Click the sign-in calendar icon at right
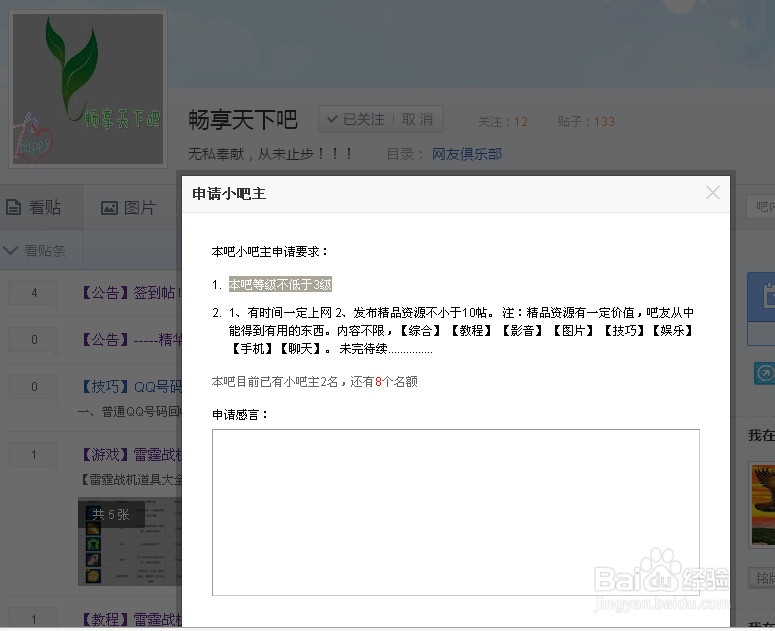This screenshot has height=631, width=775. pos(768,297)
